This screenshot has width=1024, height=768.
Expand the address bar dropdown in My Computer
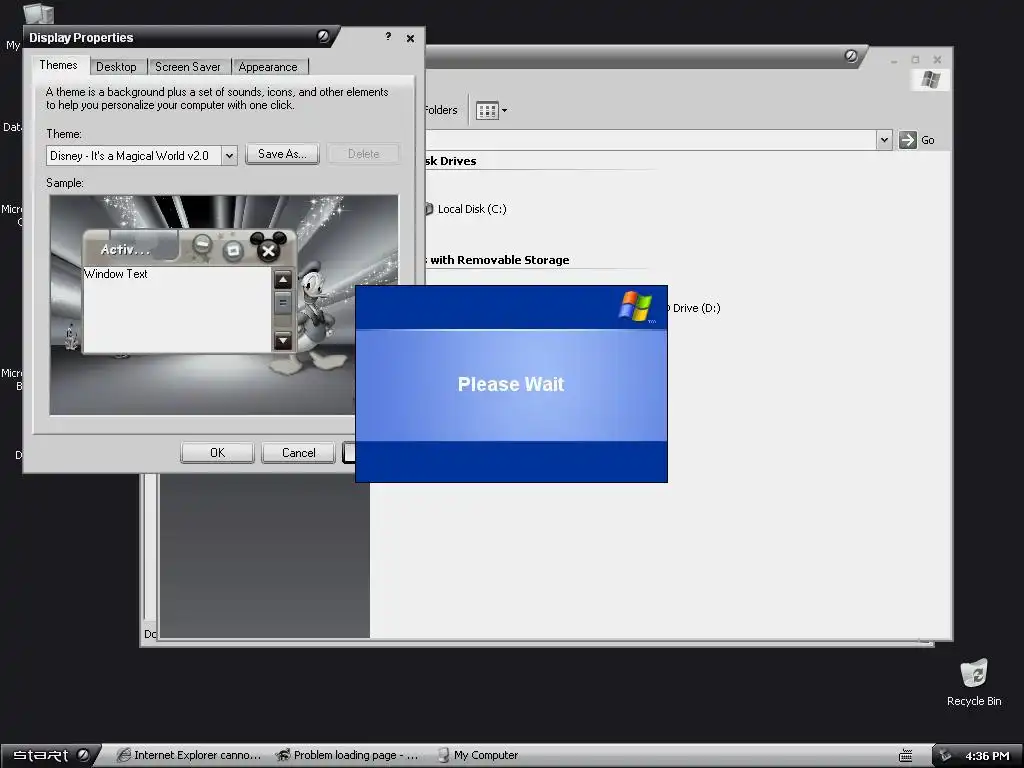[x=884, y=140]
